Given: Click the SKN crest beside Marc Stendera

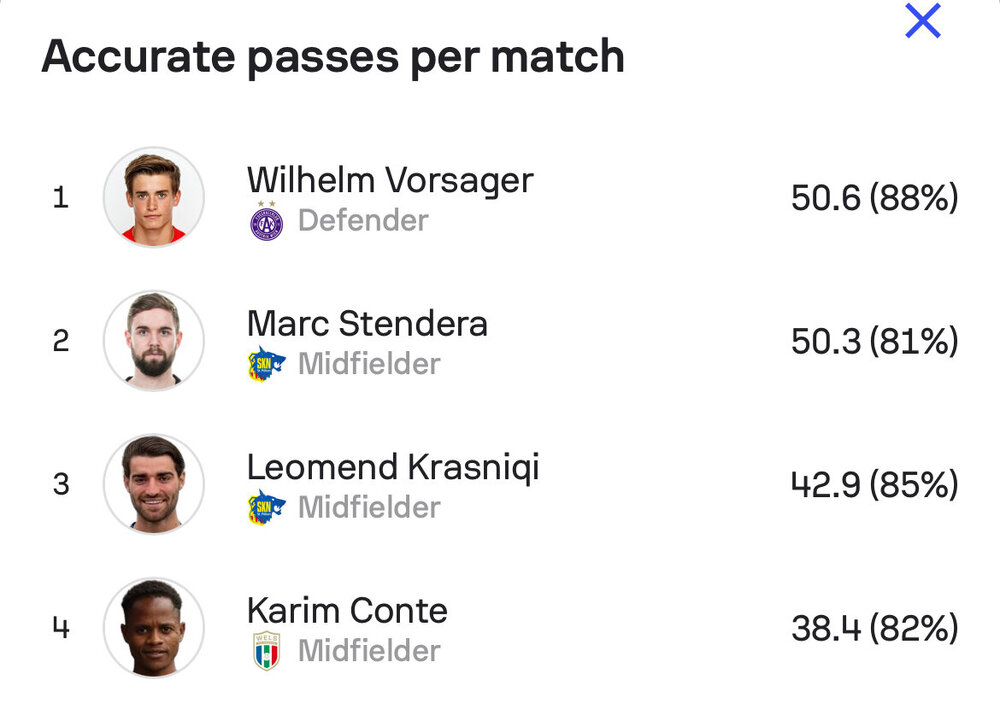Looking at the screenshot, I should 267,364.
